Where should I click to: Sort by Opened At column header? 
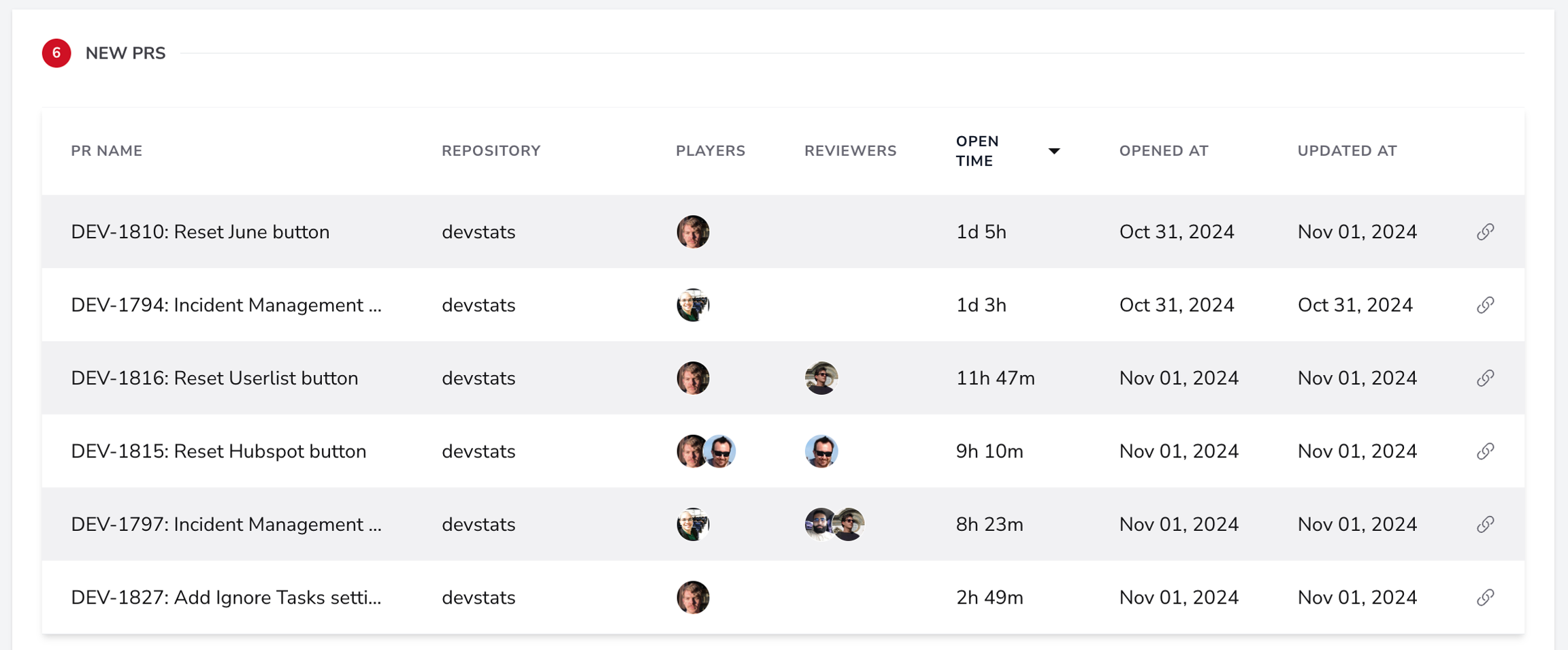(1164, 151)
